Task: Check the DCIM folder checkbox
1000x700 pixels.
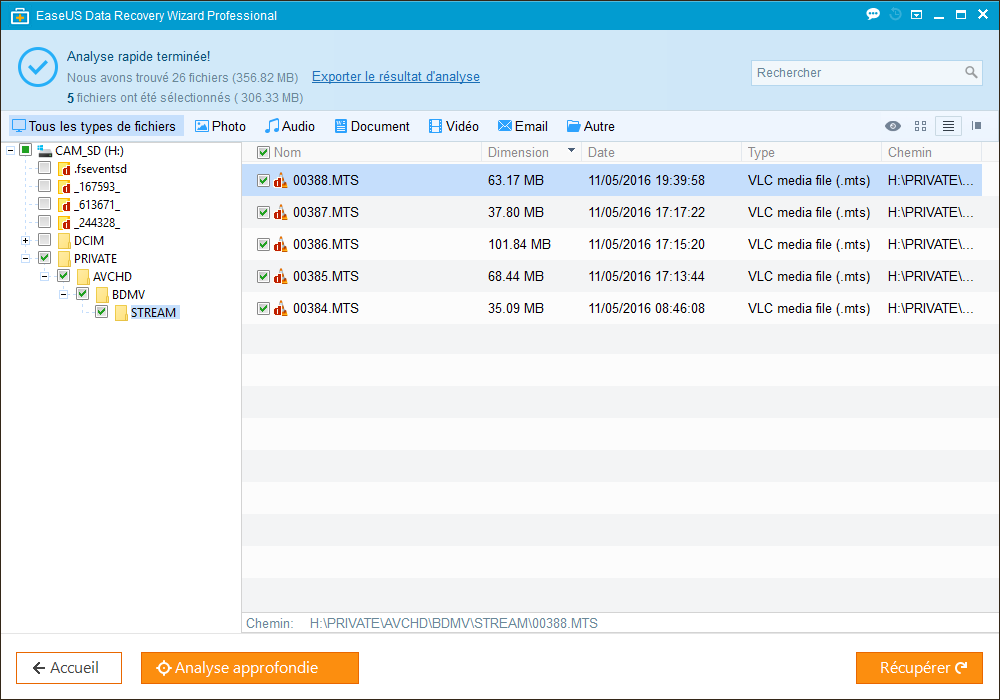Action: pos(44,241)
